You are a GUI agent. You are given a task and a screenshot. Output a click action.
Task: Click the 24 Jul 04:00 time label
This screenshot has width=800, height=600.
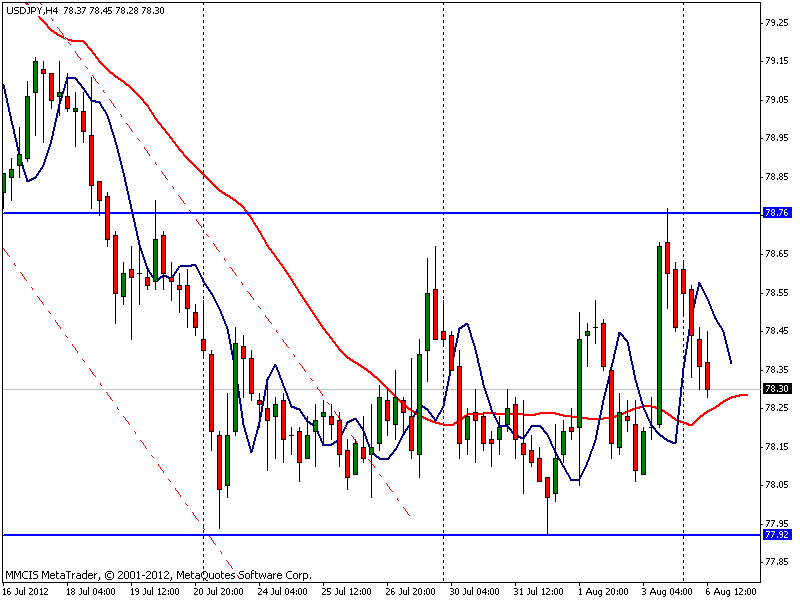tap(282, 591)
